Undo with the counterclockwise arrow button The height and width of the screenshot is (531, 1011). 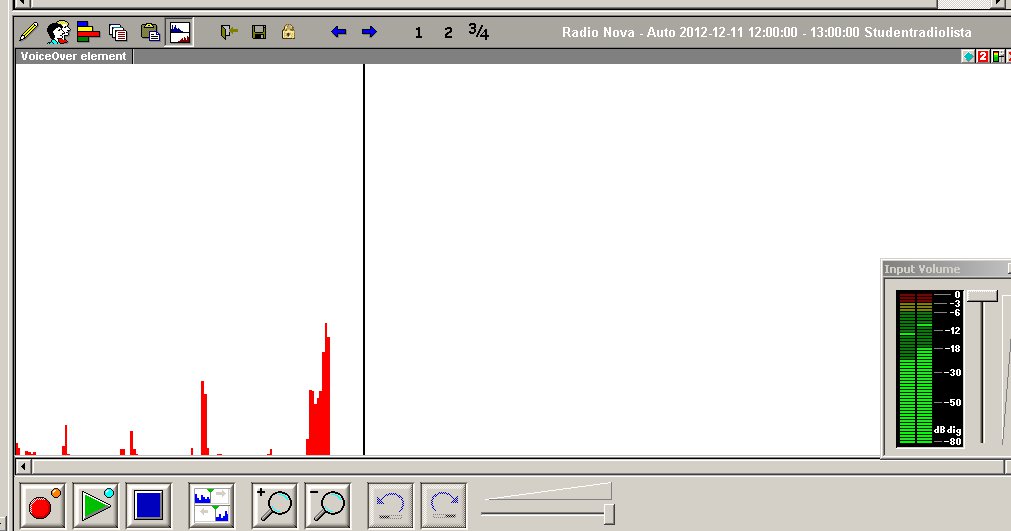point(390,505)
